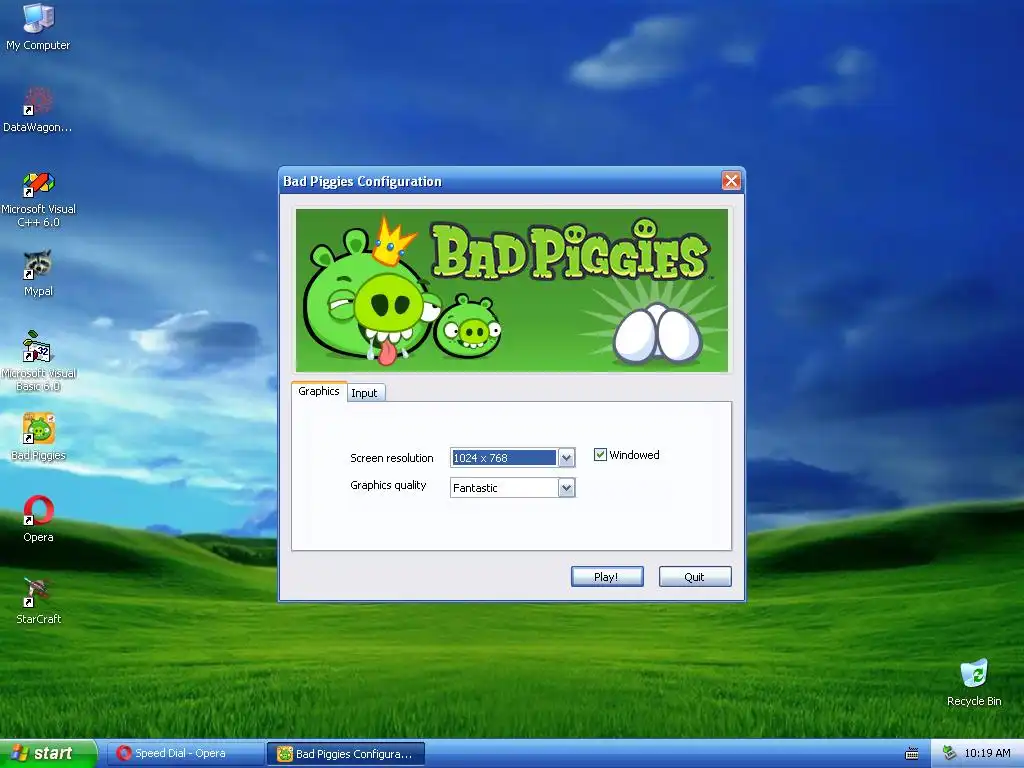Screen dimensions: 1024x768
Task: Open the My Computer desktop icon
Action: pyautogui.click(x=38, y=26)
